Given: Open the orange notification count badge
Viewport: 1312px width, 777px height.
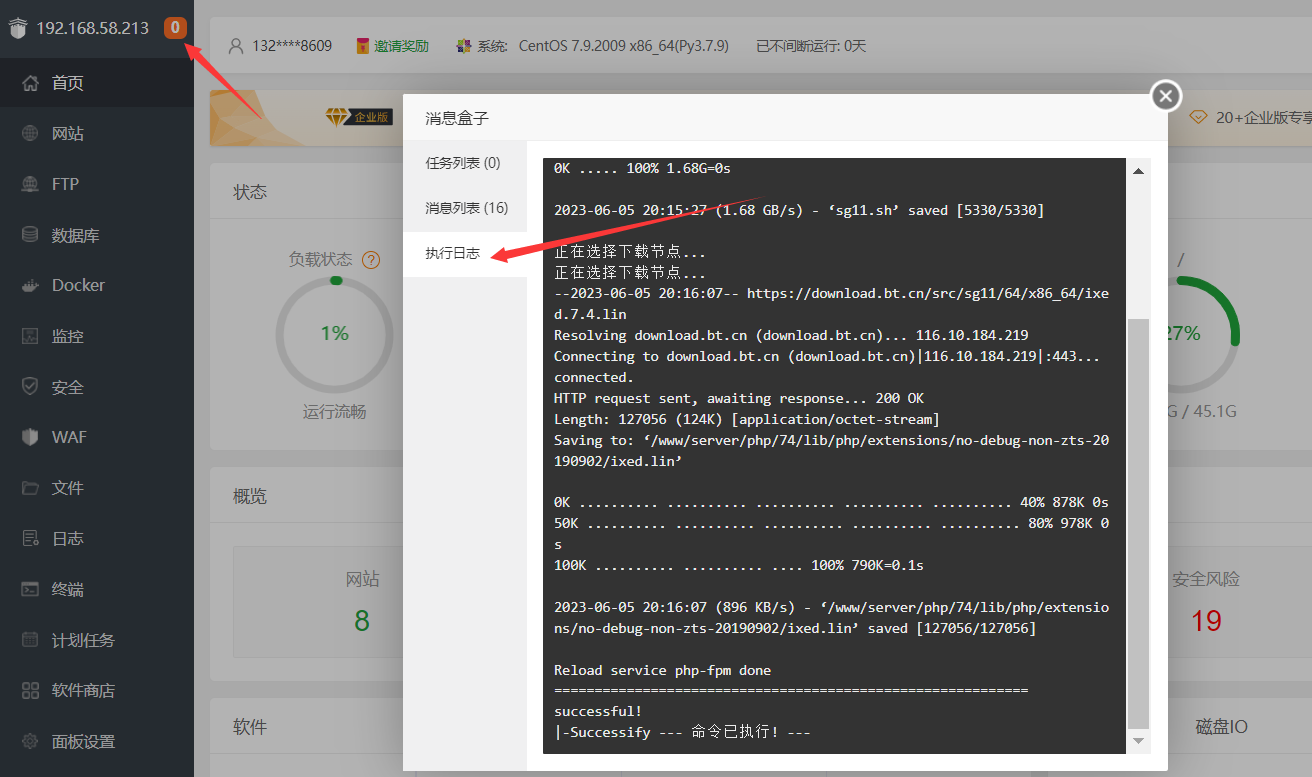Looking at the screenshot, I should [x=176, y=28].
